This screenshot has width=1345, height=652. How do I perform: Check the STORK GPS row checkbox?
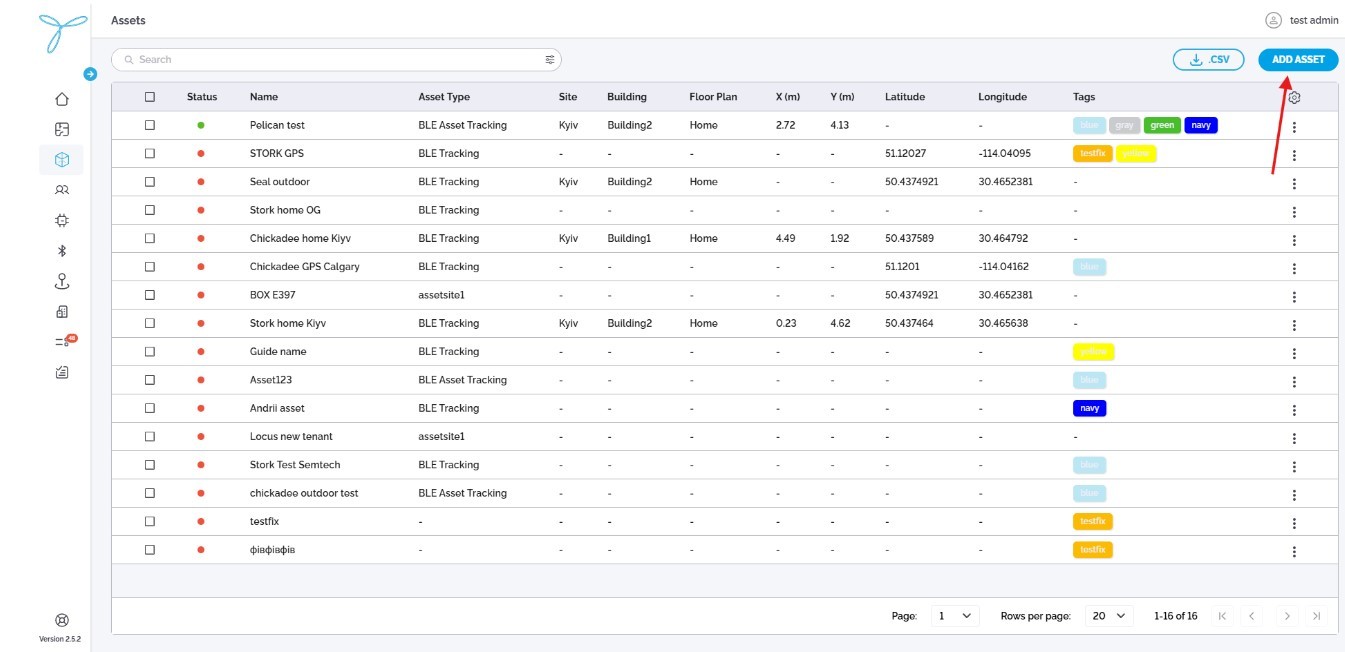(x=150, y=153)
